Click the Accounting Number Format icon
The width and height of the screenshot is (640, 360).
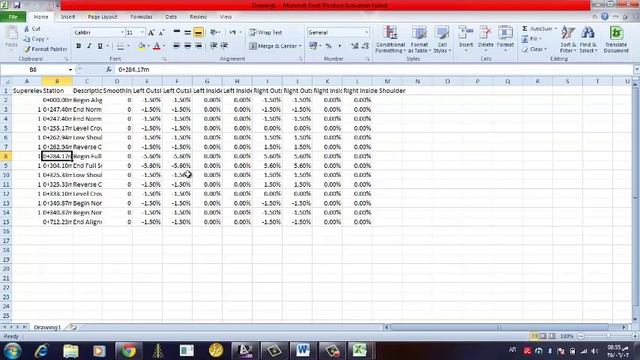pyautogui.click(x=313, y=46)
